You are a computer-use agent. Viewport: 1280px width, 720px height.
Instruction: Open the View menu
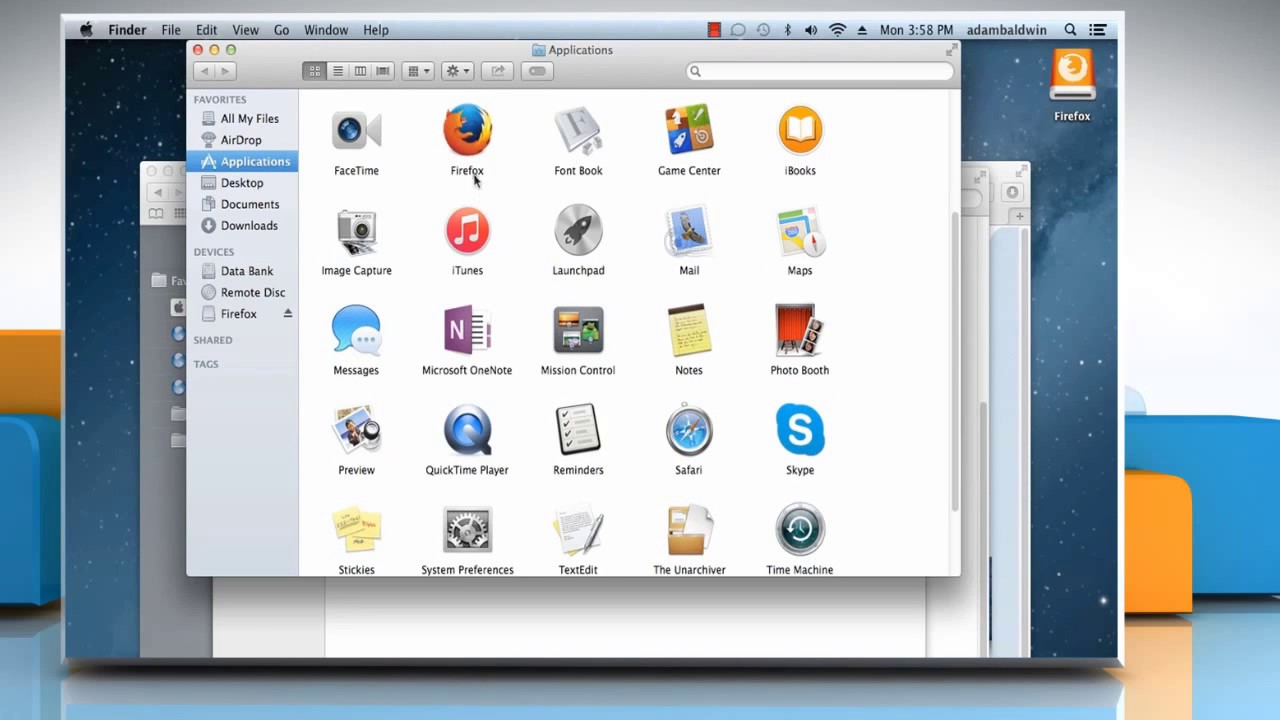245,30
